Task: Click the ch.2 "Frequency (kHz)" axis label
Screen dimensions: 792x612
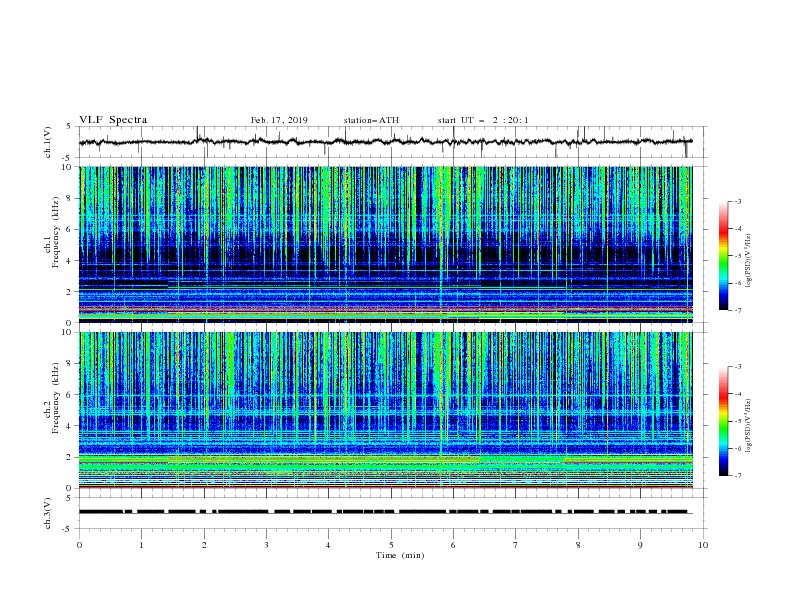Action: pyautogui.click(x=55, y=398)
